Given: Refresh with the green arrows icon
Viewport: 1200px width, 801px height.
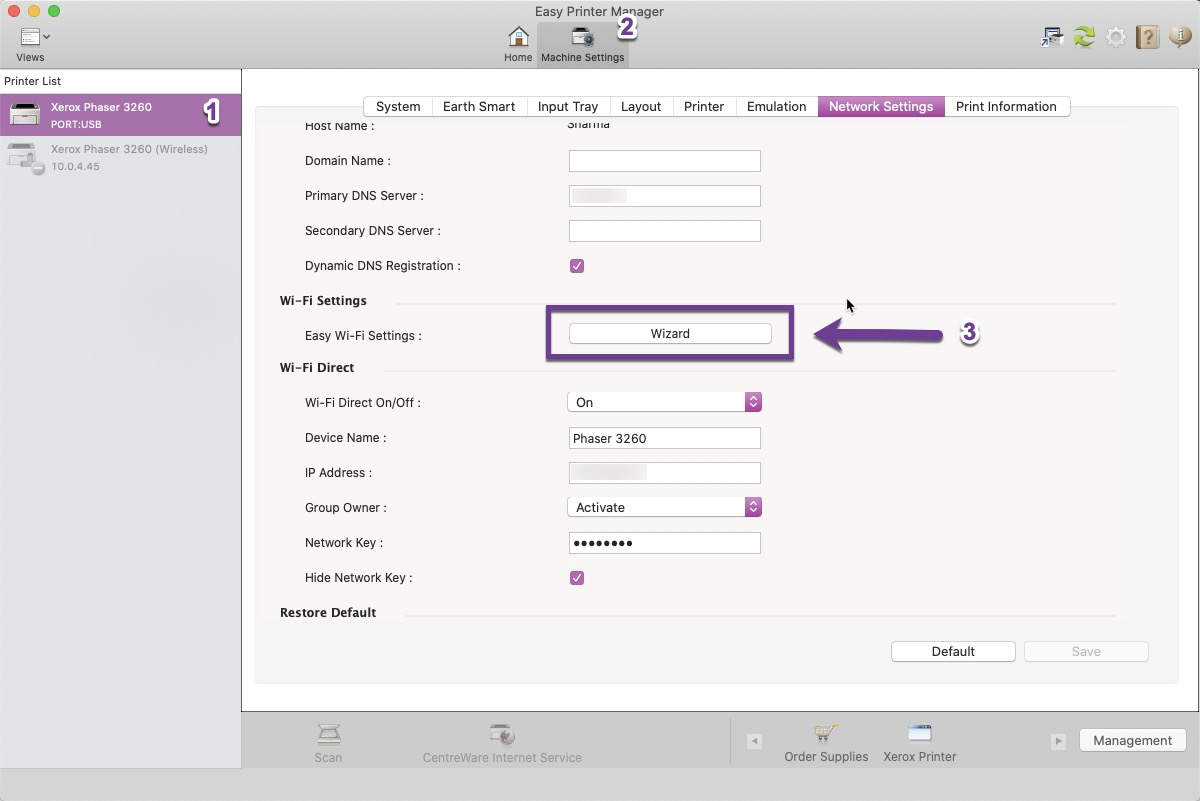Looking at the screenshot, I should [x=1084, y=37].
